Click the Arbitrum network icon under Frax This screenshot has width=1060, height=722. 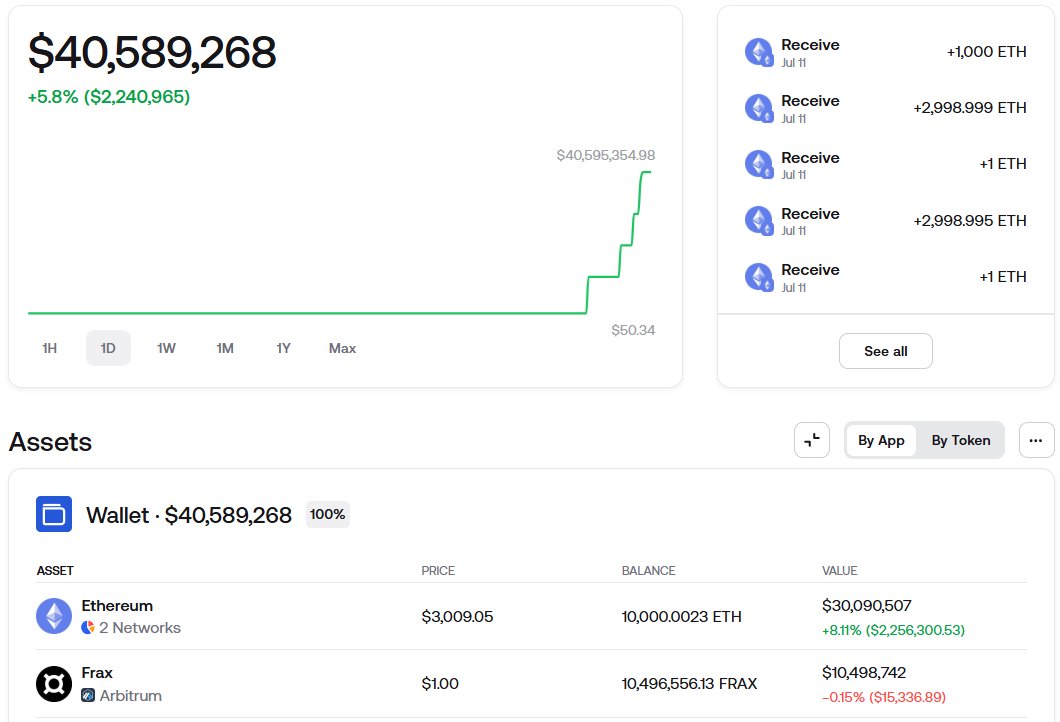pos(88,695)
